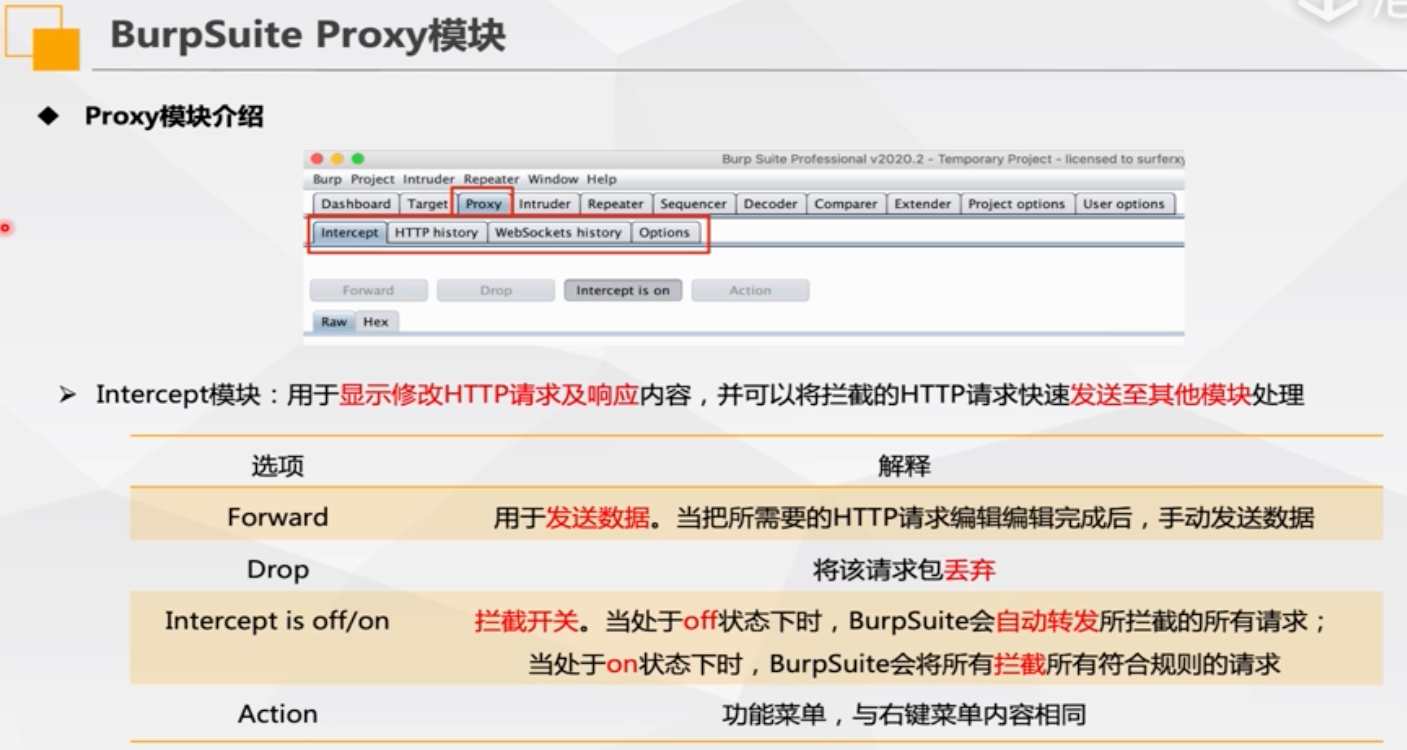This screenshot has width=1407, height=750.
Task: Open the Help menu
Action: tap(601, 179)
